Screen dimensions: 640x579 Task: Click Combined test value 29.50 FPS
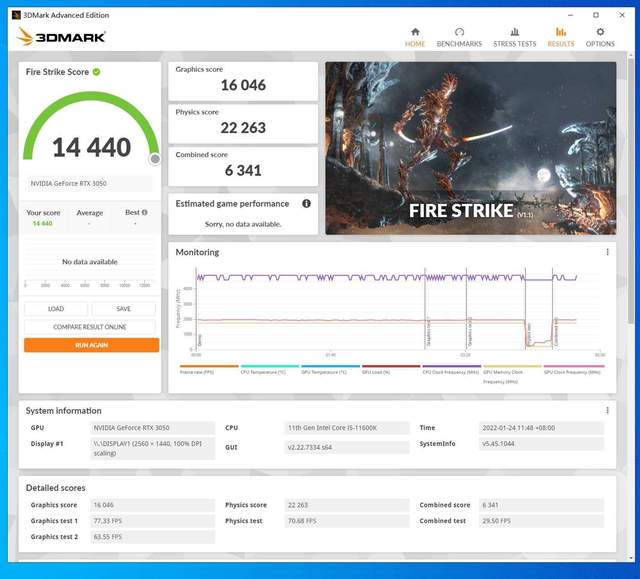click(541, 521)
